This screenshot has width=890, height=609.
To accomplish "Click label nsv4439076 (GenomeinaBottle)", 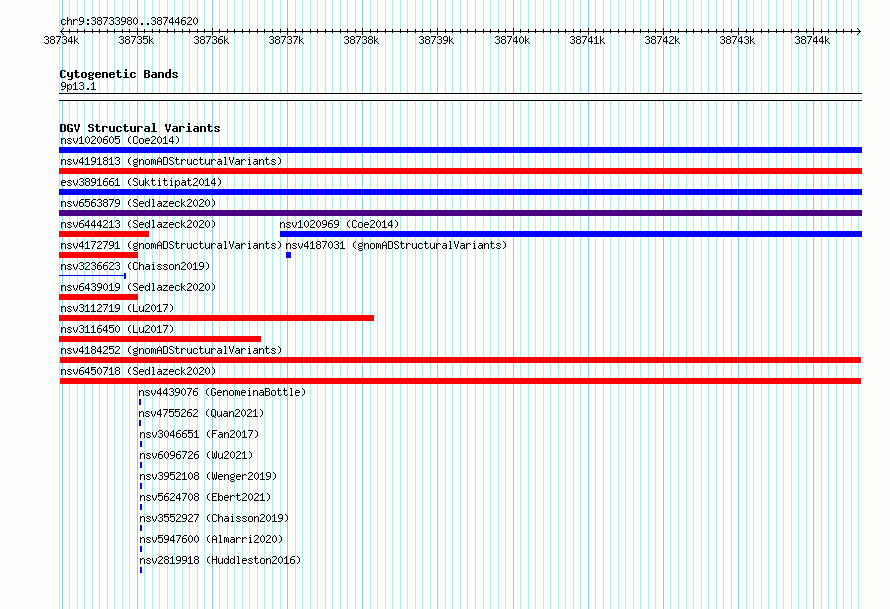I will (222, 392).
